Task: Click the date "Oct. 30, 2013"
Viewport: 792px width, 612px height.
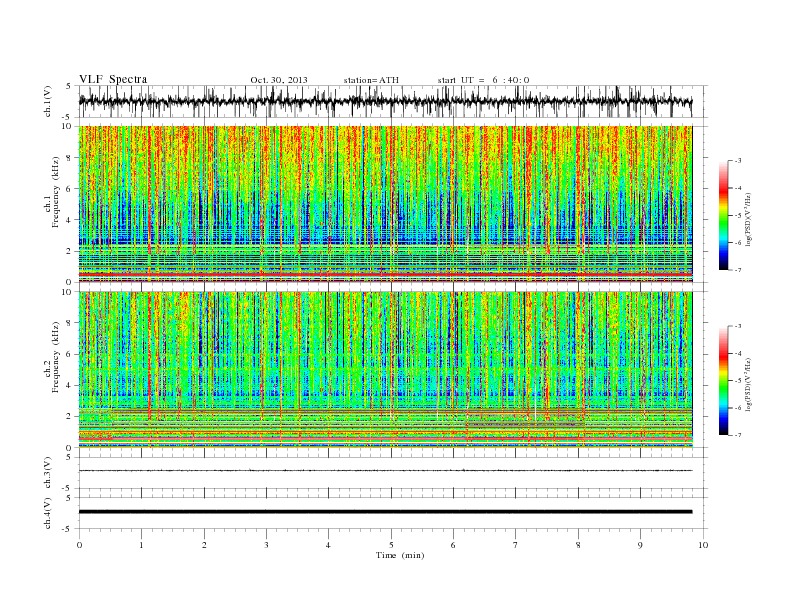Action: point(279,80)
